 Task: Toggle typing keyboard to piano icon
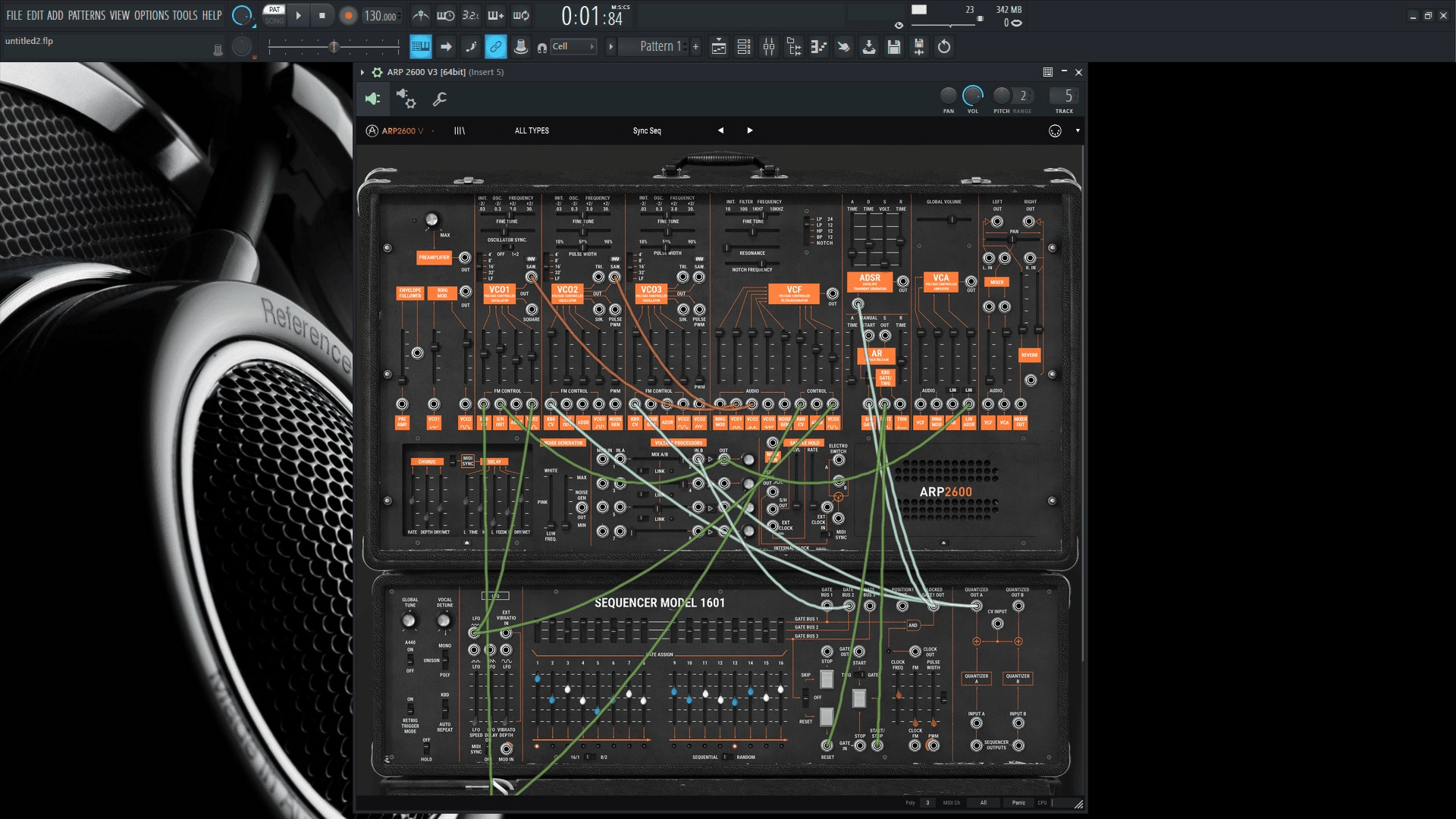pyautogui.click(x=421, y=46)
